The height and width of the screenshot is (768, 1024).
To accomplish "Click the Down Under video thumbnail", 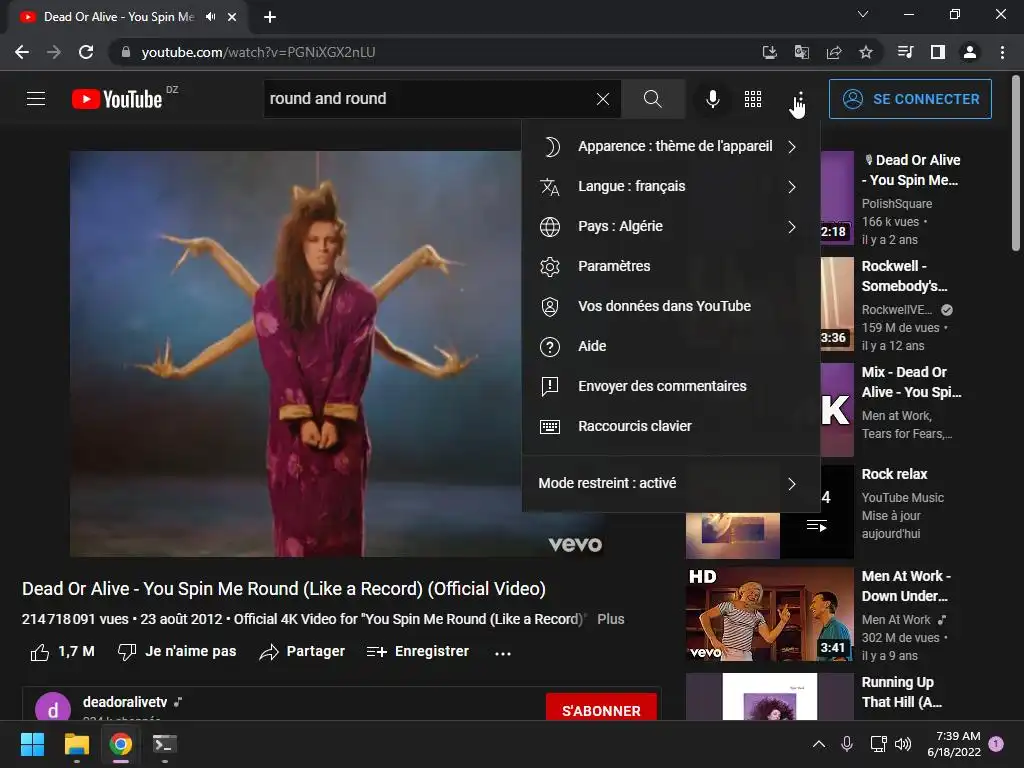I will (769, 614).
